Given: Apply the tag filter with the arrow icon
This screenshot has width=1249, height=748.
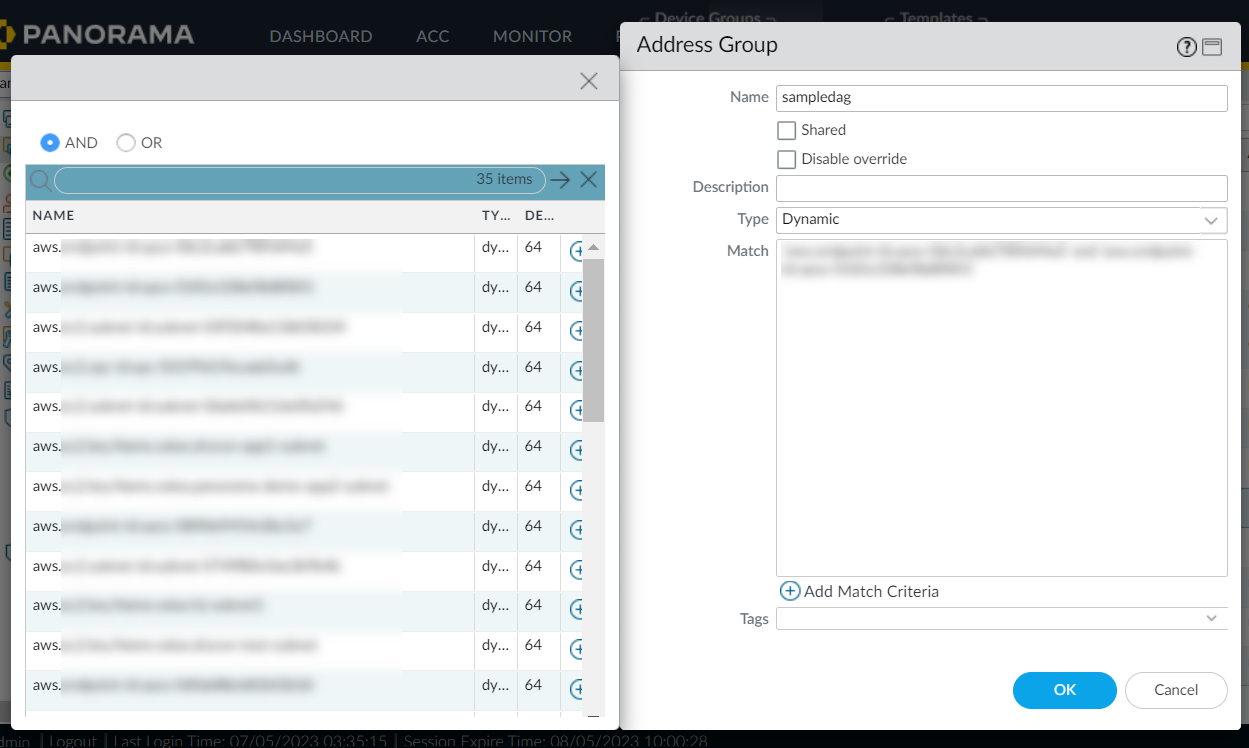Looking at the screenshot, I should (560, 180).
